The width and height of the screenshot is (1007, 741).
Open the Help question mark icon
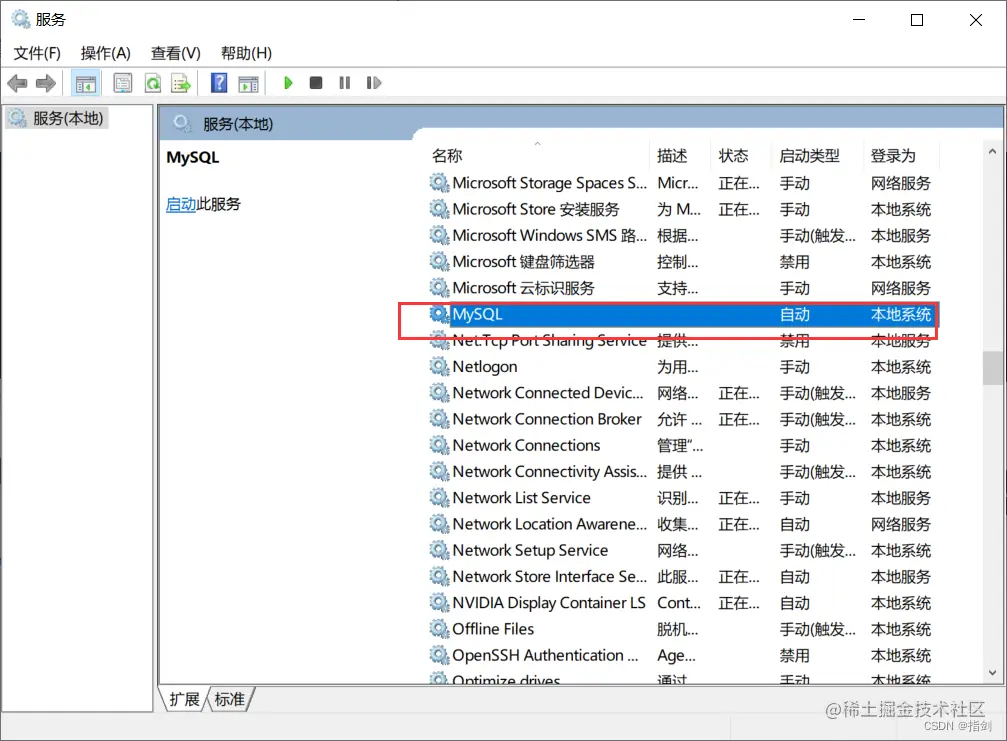coord(219,82)
